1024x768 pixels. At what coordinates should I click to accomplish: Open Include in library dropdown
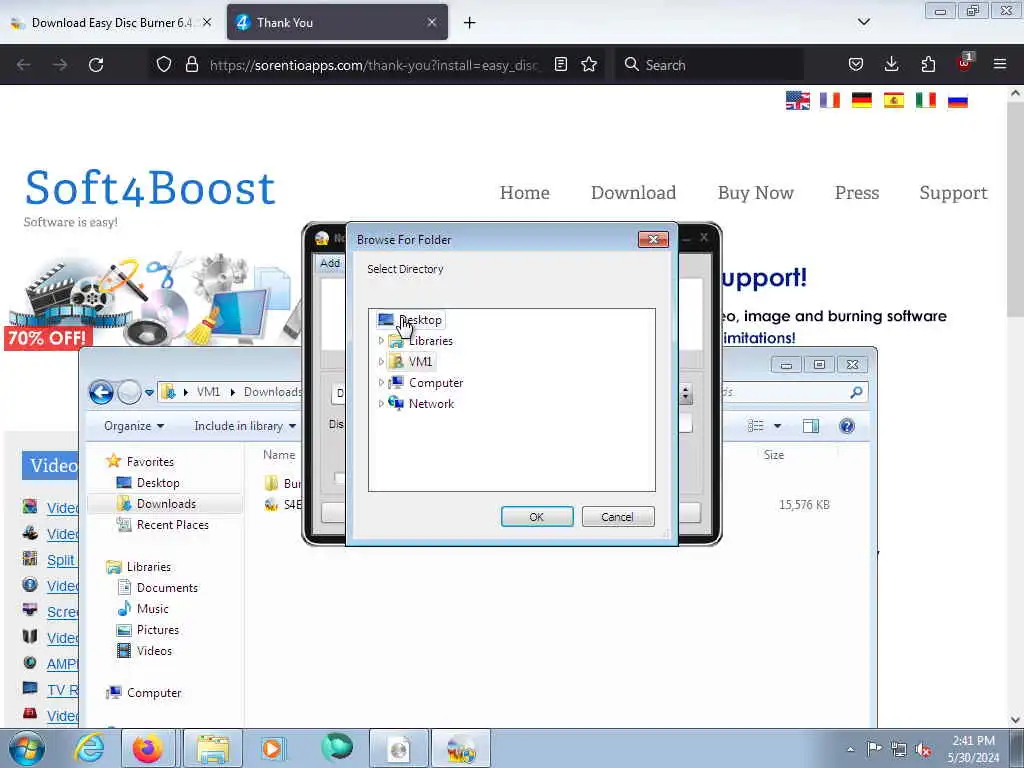(245, 426)
